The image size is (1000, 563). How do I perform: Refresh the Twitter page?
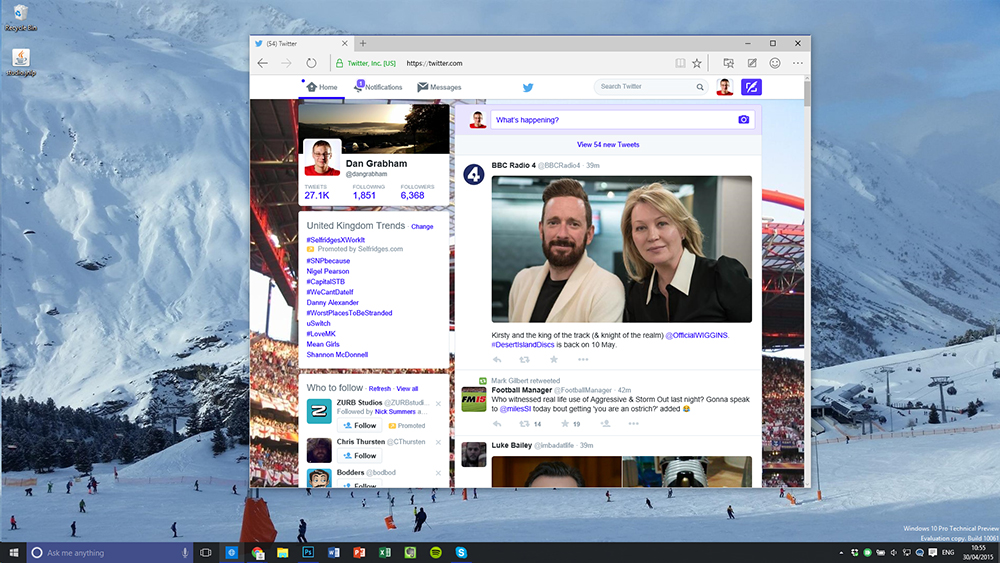(x=311, y=63)
